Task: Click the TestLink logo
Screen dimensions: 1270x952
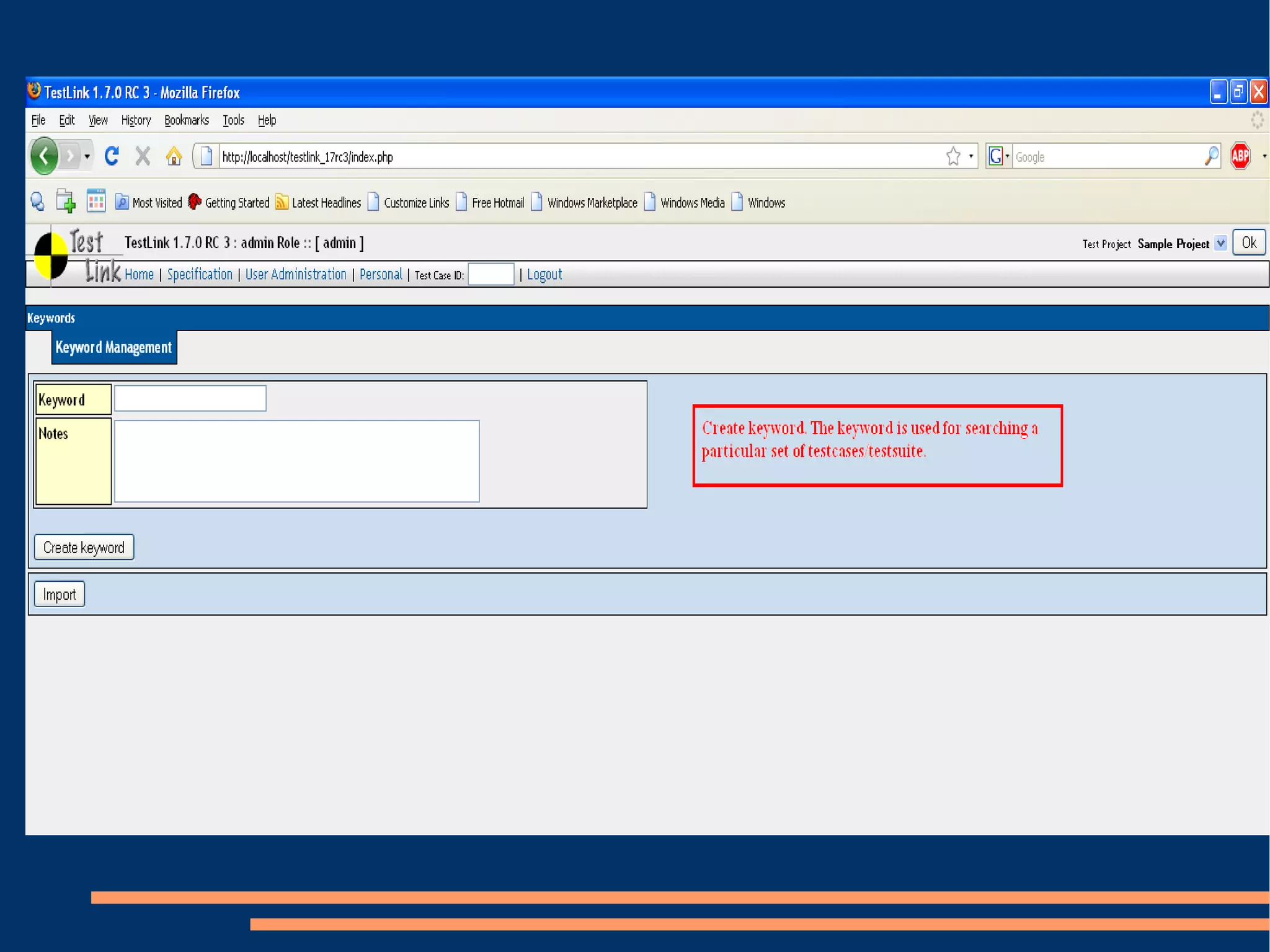Action: pyautogui.click(x=76, y=257)
